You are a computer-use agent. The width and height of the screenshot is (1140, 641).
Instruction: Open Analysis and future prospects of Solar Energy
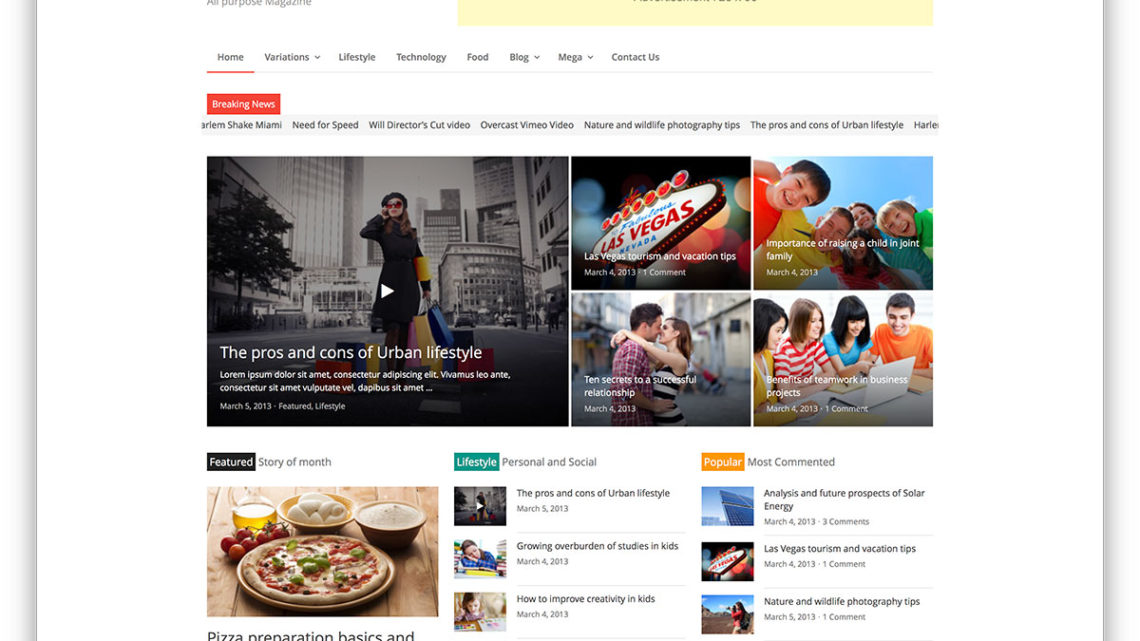coord(844,499)
